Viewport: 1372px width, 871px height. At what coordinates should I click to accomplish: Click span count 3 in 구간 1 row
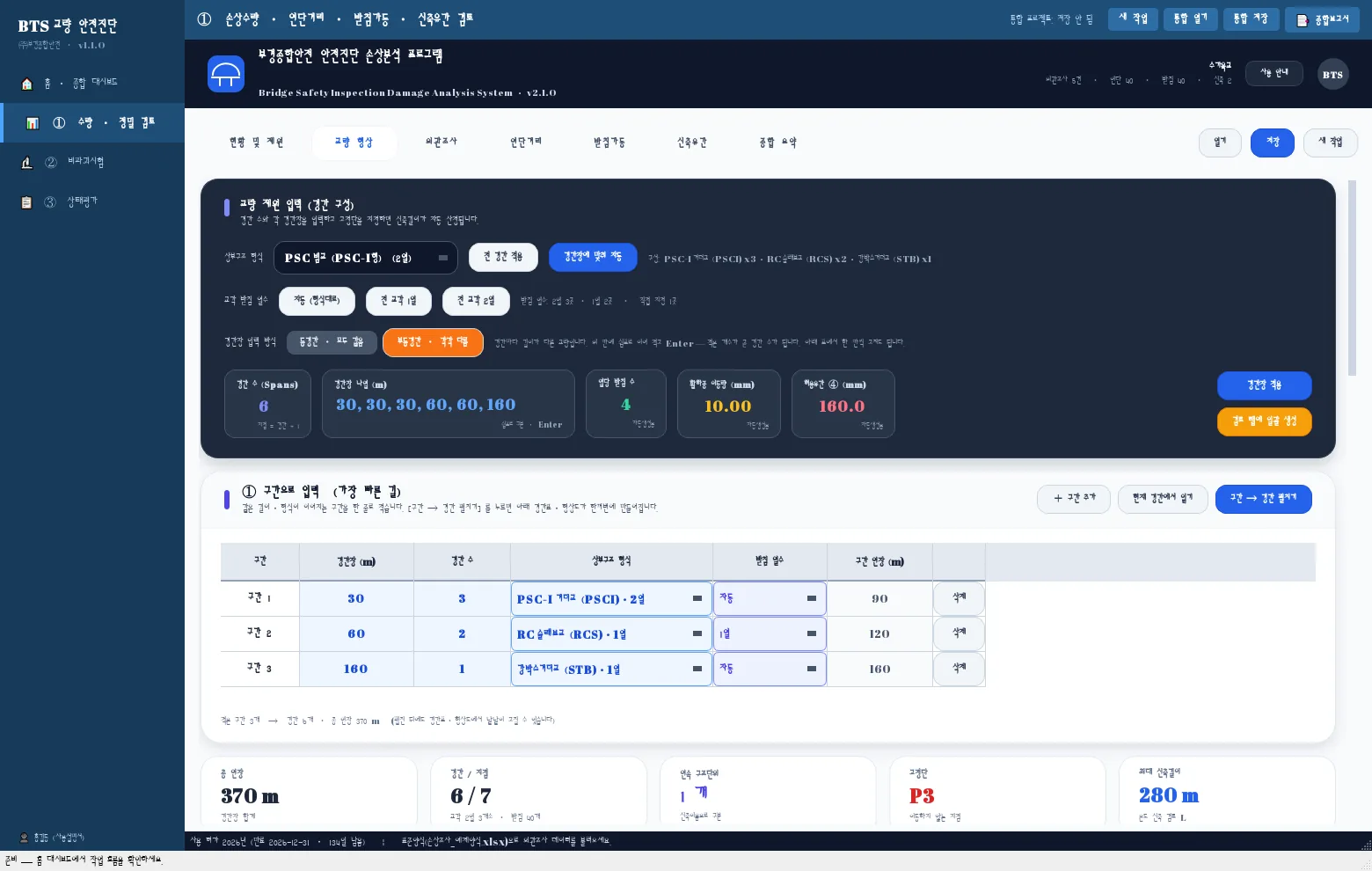(x=462, y=598)
